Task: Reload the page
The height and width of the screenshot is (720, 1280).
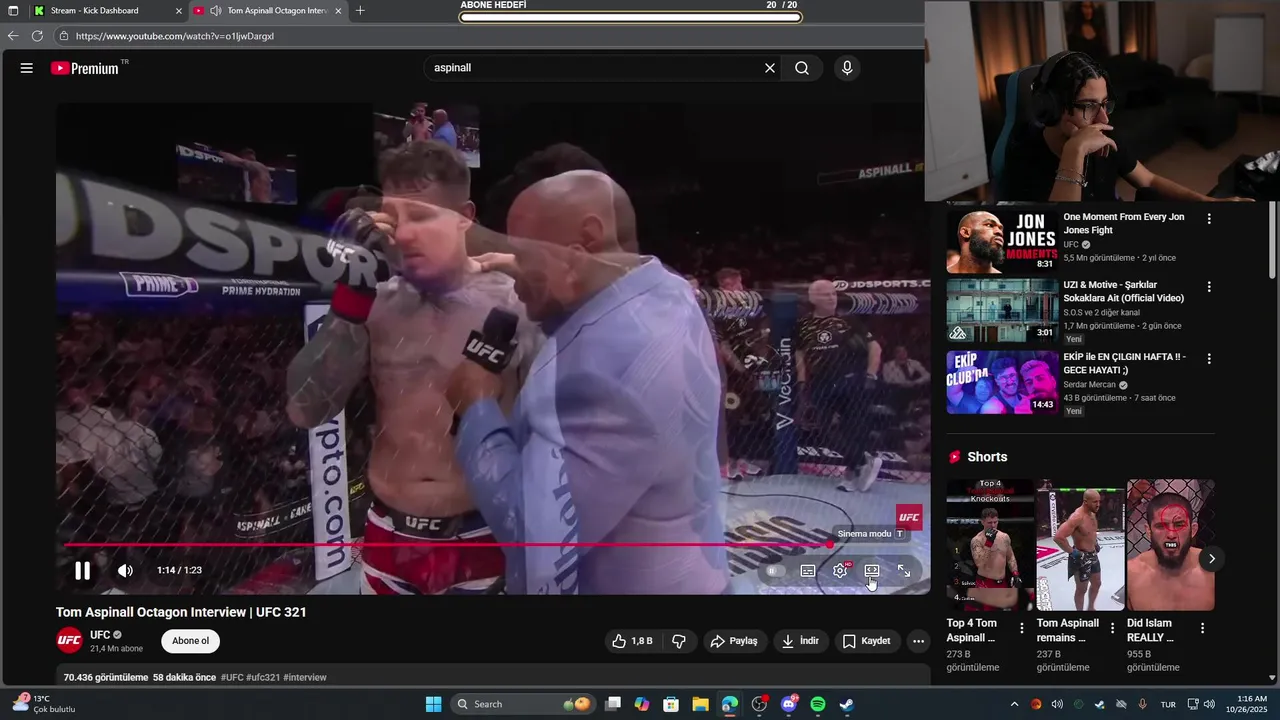Action: pos(37,36)
